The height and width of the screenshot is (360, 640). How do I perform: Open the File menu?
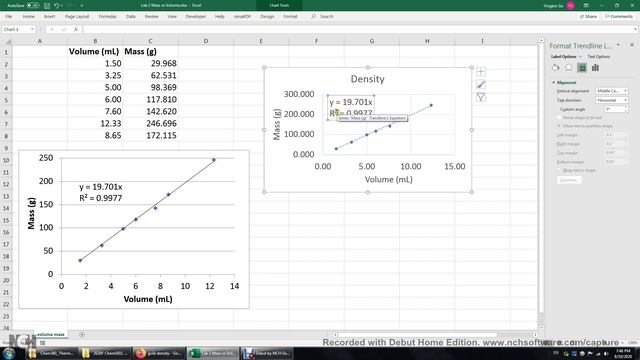9,16
